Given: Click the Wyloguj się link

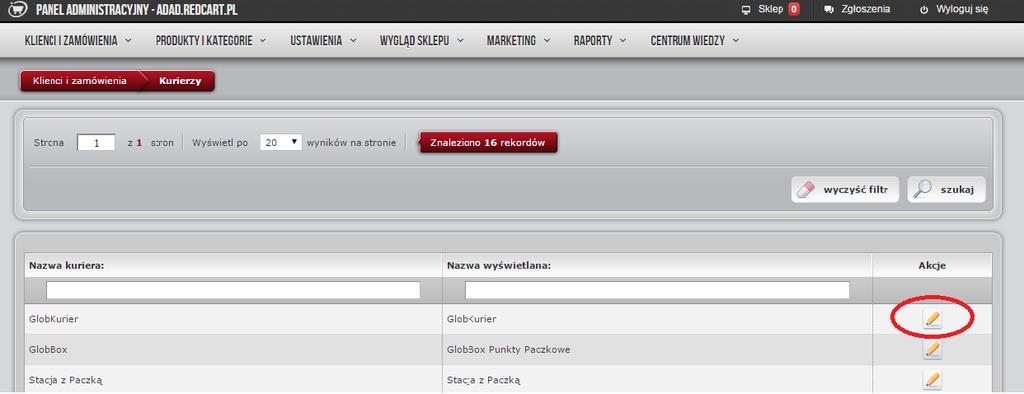Looking at the screenshot, I should coord(963,10).
